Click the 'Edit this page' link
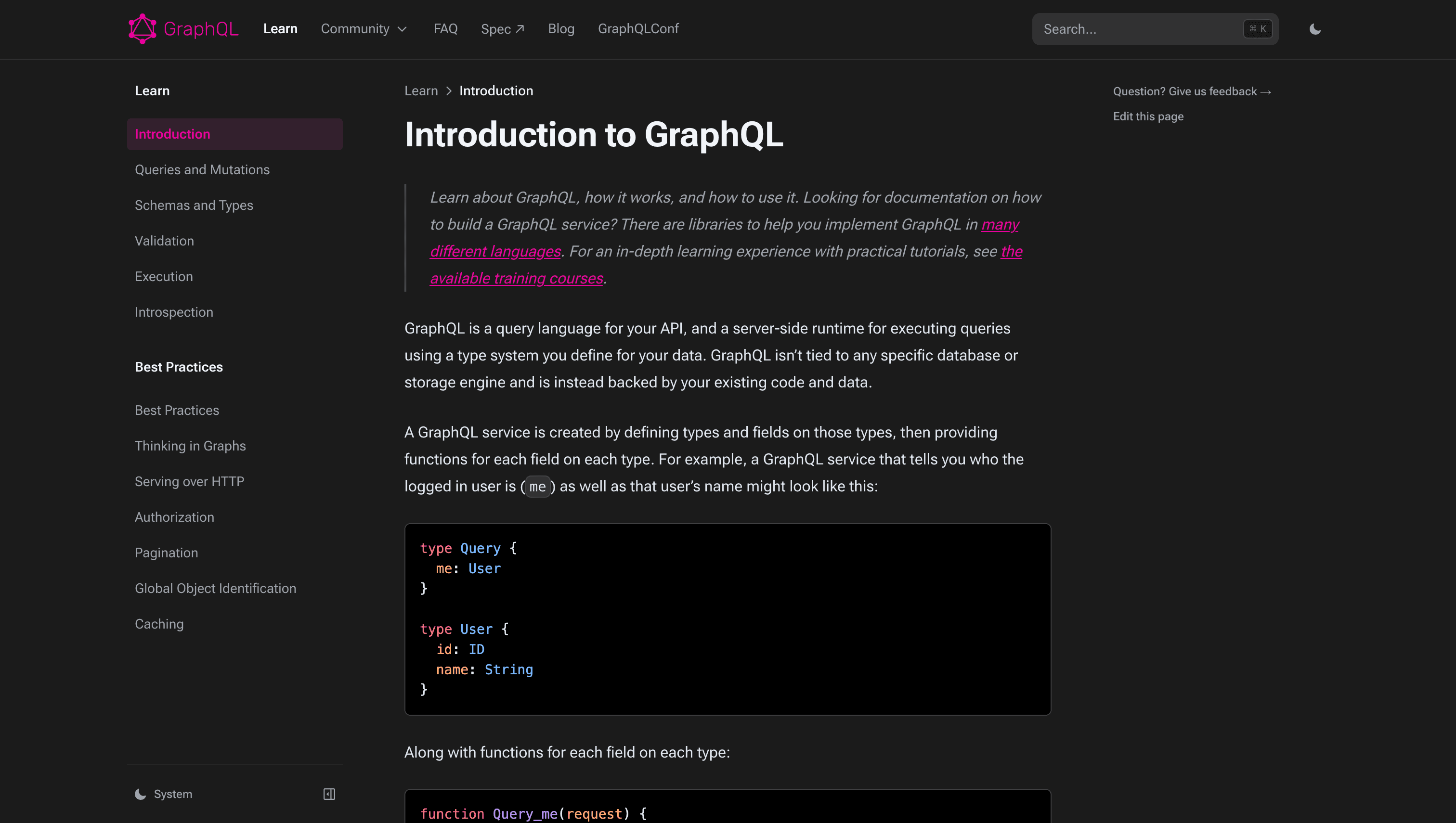Viewport: 1456px width, 823px height. pos(1148,116)
